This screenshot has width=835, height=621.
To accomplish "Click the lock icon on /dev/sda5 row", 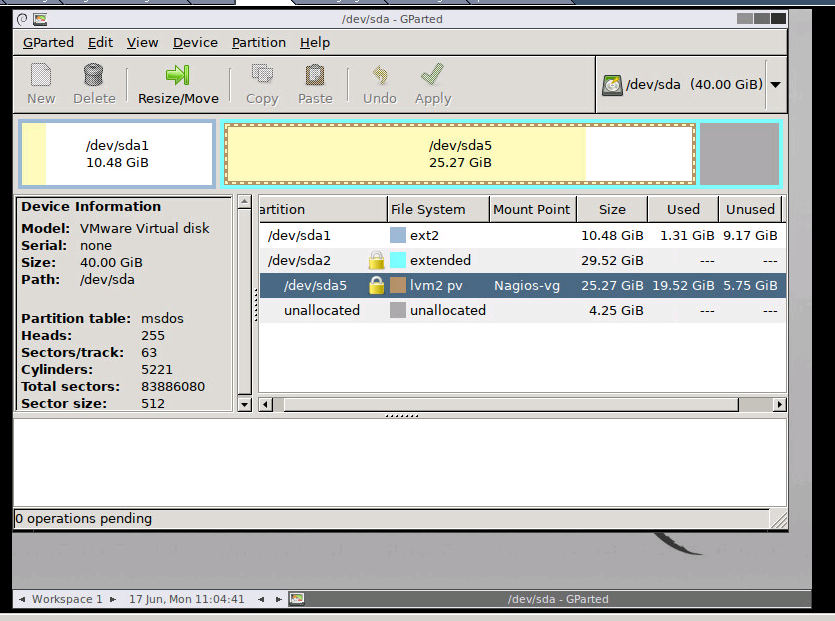I will [x=376, y=286].
